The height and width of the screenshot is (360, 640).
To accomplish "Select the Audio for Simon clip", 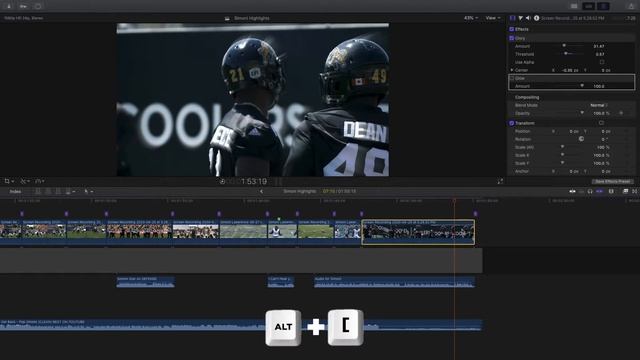I will pyautogui.click(x=394, y=282).
